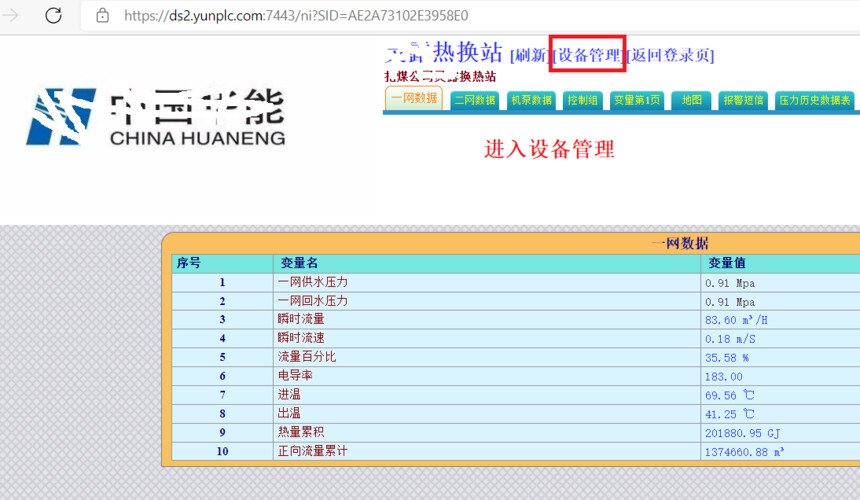
Task: Click the 一网数据 table title
Action: [x=680, y=243]
